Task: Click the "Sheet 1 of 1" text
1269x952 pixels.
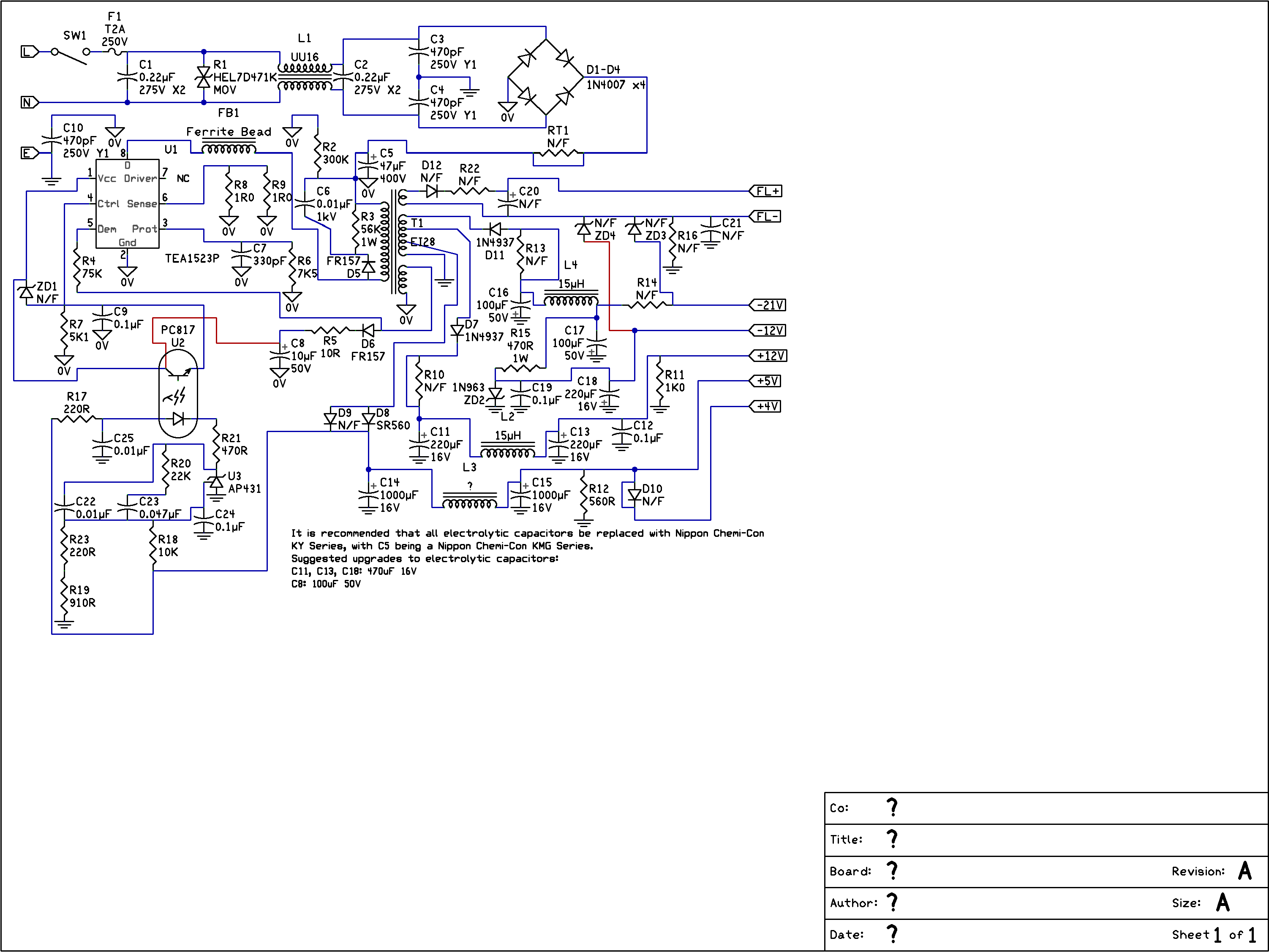Action: click(x=1214, y=935)
